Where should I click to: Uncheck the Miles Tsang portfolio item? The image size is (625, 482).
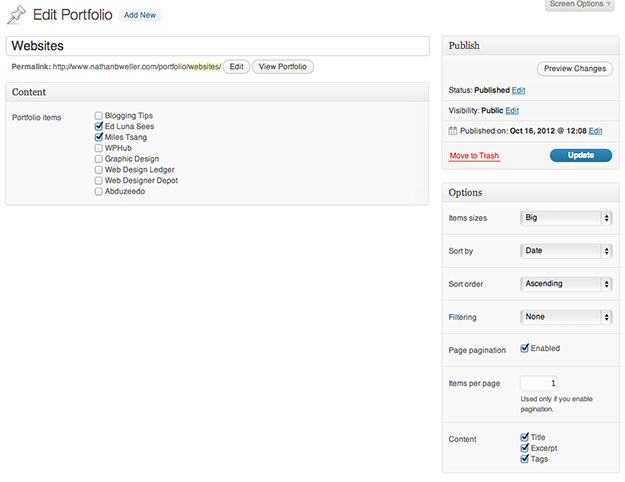[x=98, y=138]
